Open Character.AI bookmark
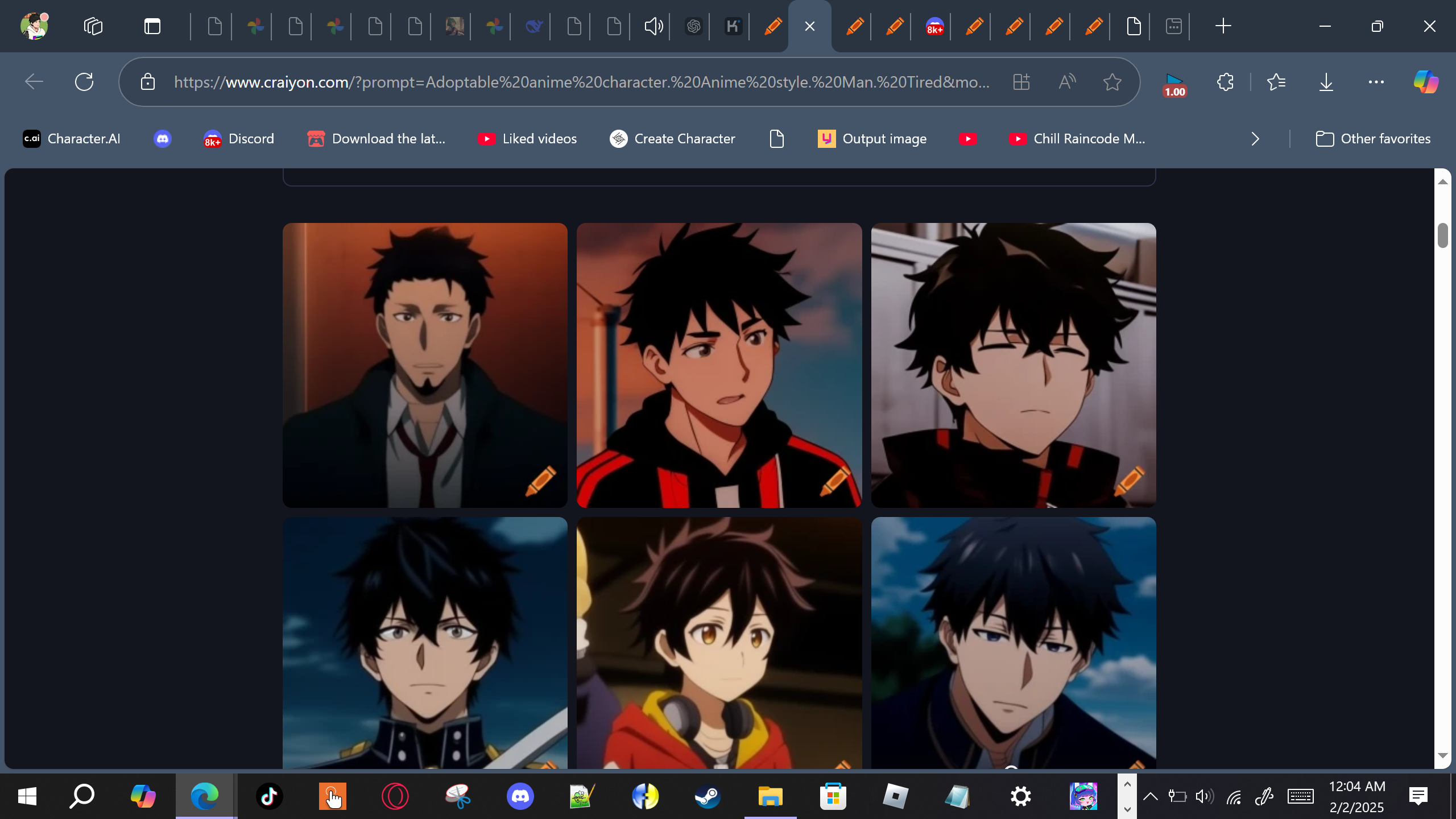This screenshot has height=819, width=1456. click(x=72, y=139)
